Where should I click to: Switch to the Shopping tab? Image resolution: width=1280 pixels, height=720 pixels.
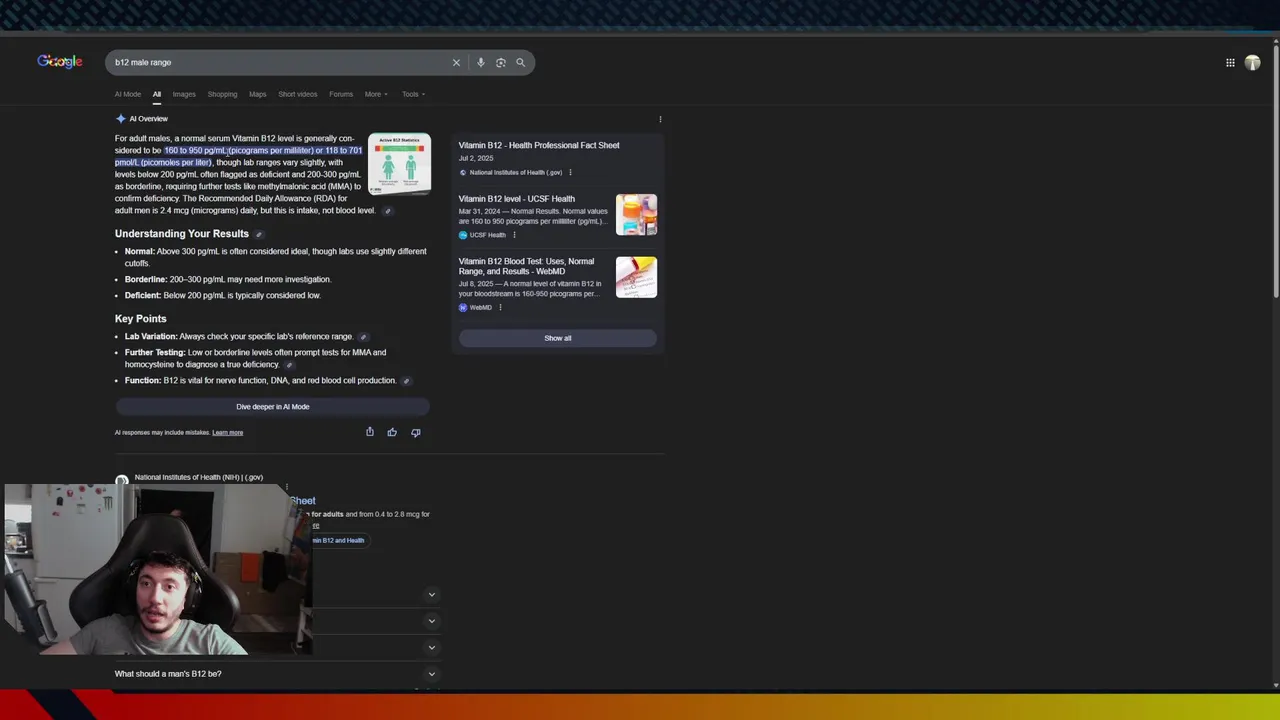point(222,94)
